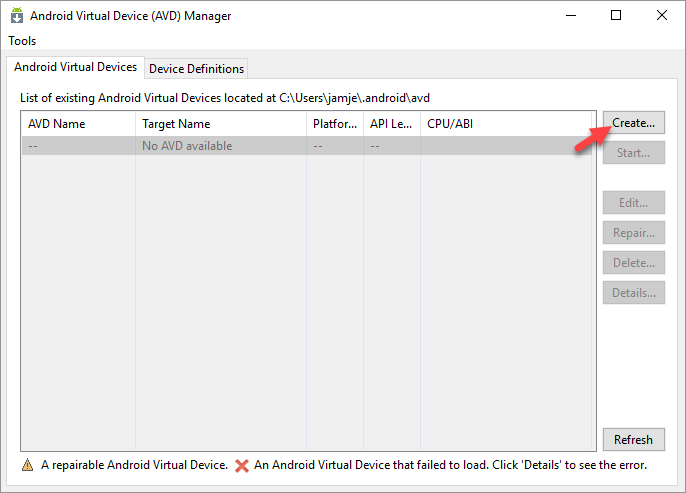Maximize the AVD Manager window

[616, 15]
